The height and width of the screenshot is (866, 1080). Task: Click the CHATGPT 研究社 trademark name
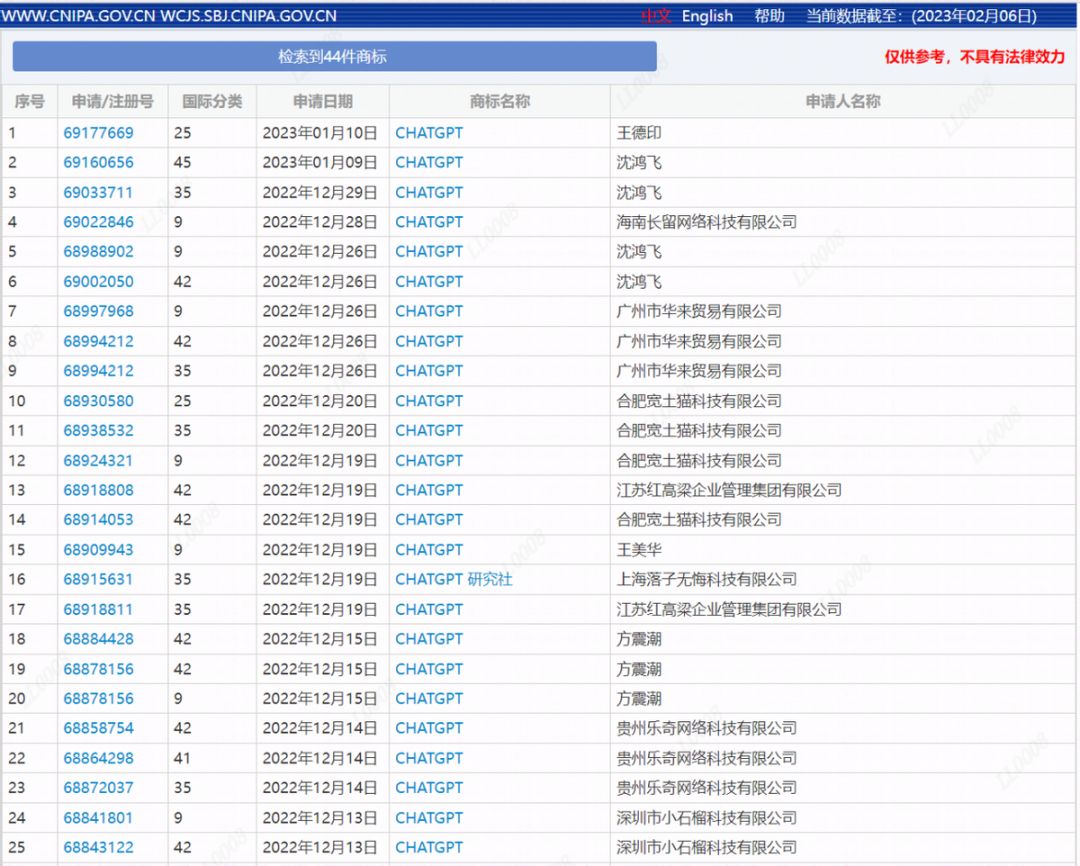pos(453,579)
